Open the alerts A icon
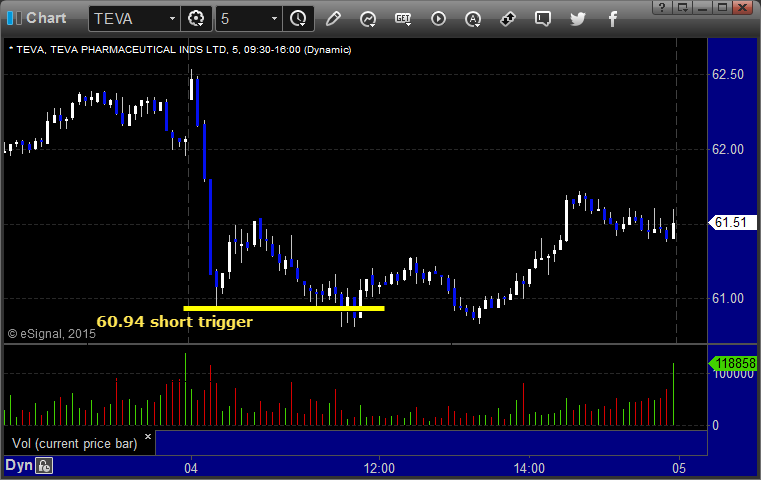The width and height of the screenshot is (761, 480). click(x=473, y=19)
